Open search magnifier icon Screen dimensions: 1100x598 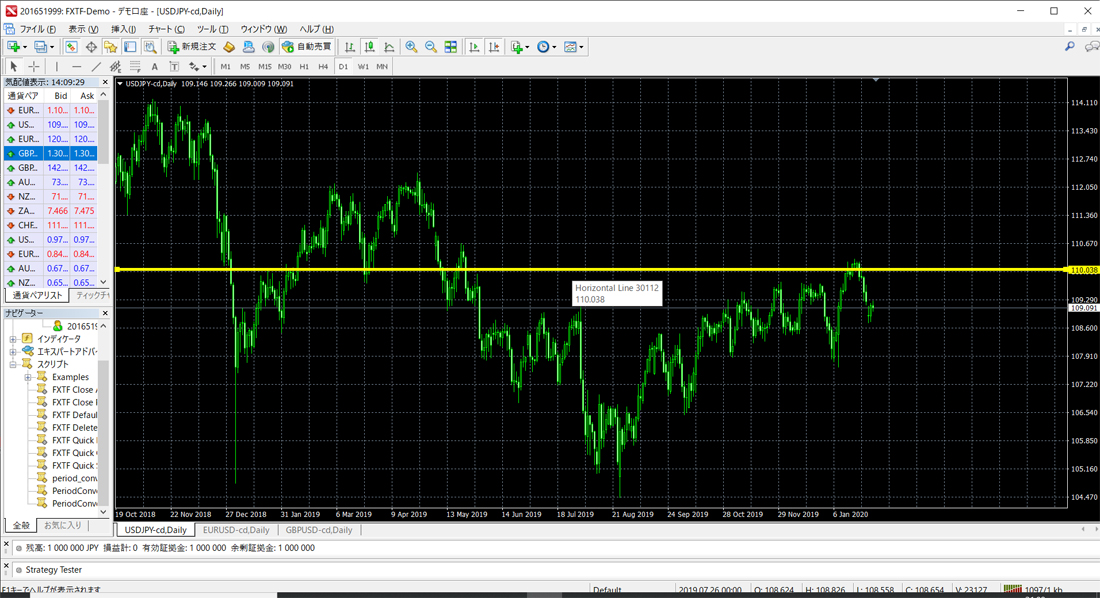(1070, 46)
